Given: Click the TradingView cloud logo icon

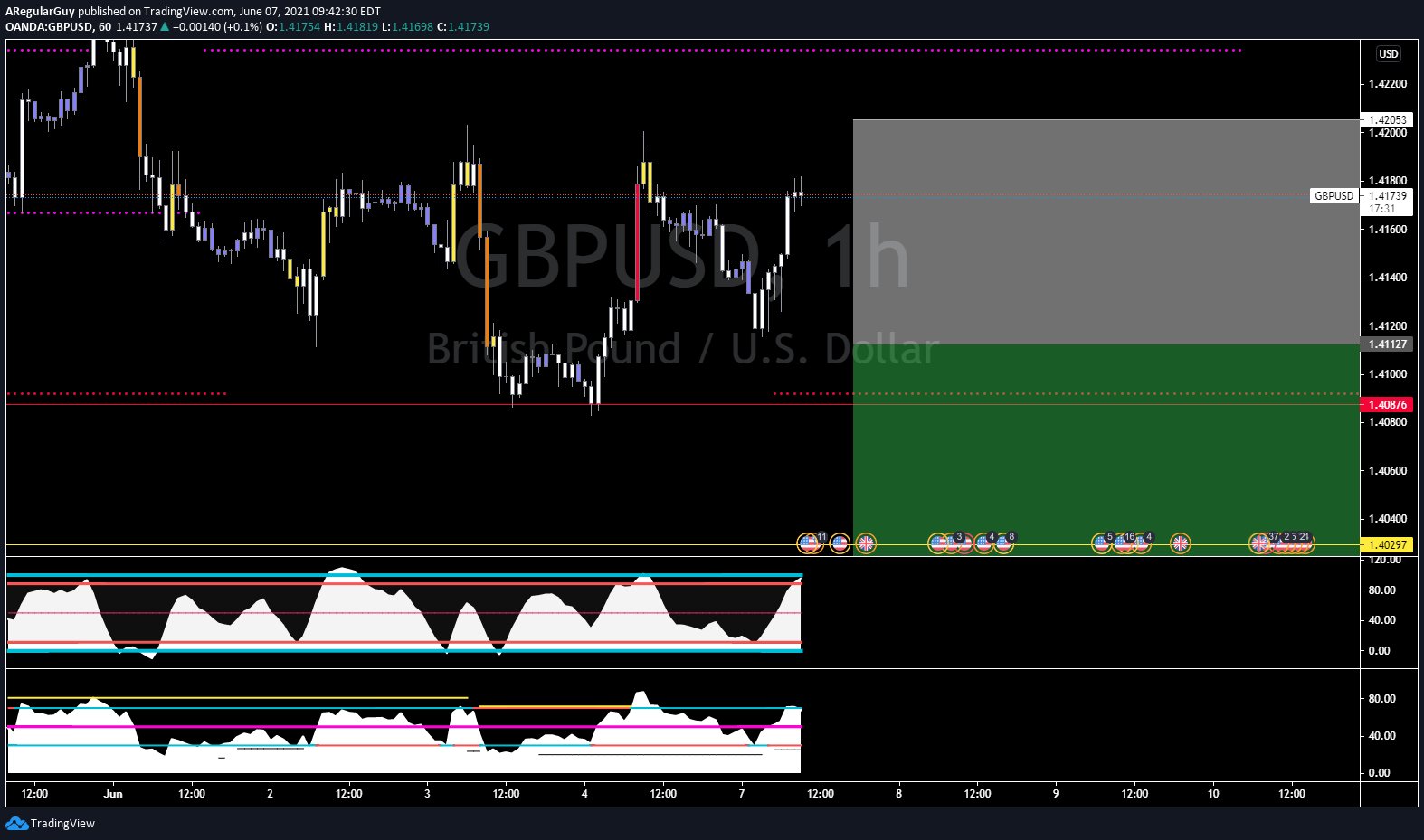Looking at the screenshot, I should coord(16,823).
